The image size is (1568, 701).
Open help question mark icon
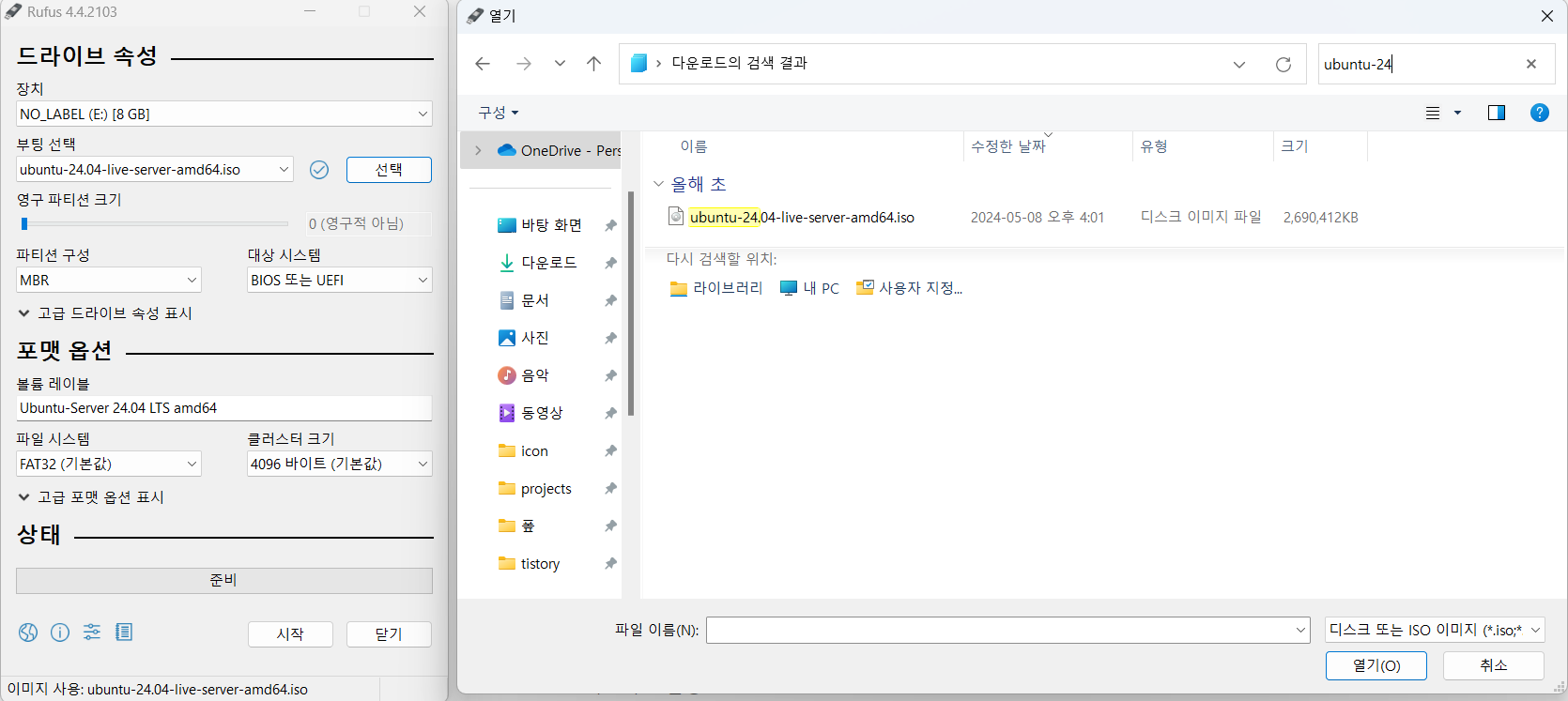click(x=1540, y=113)
